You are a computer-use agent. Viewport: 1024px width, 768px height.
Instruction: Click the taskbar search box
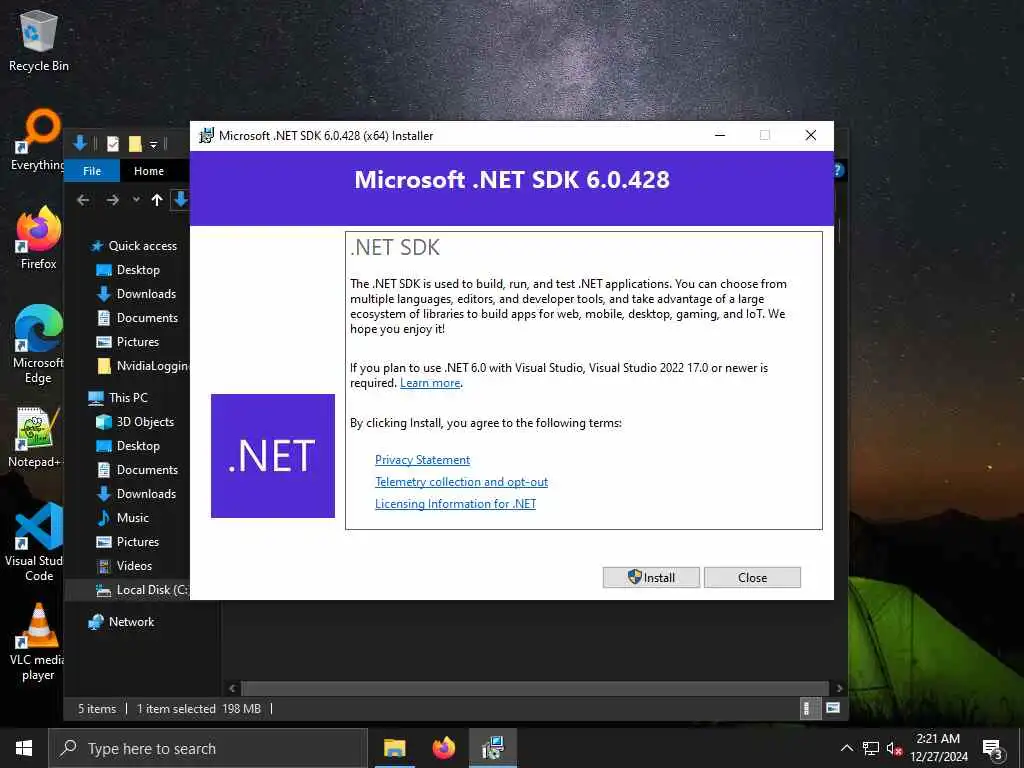coord(208,748)
